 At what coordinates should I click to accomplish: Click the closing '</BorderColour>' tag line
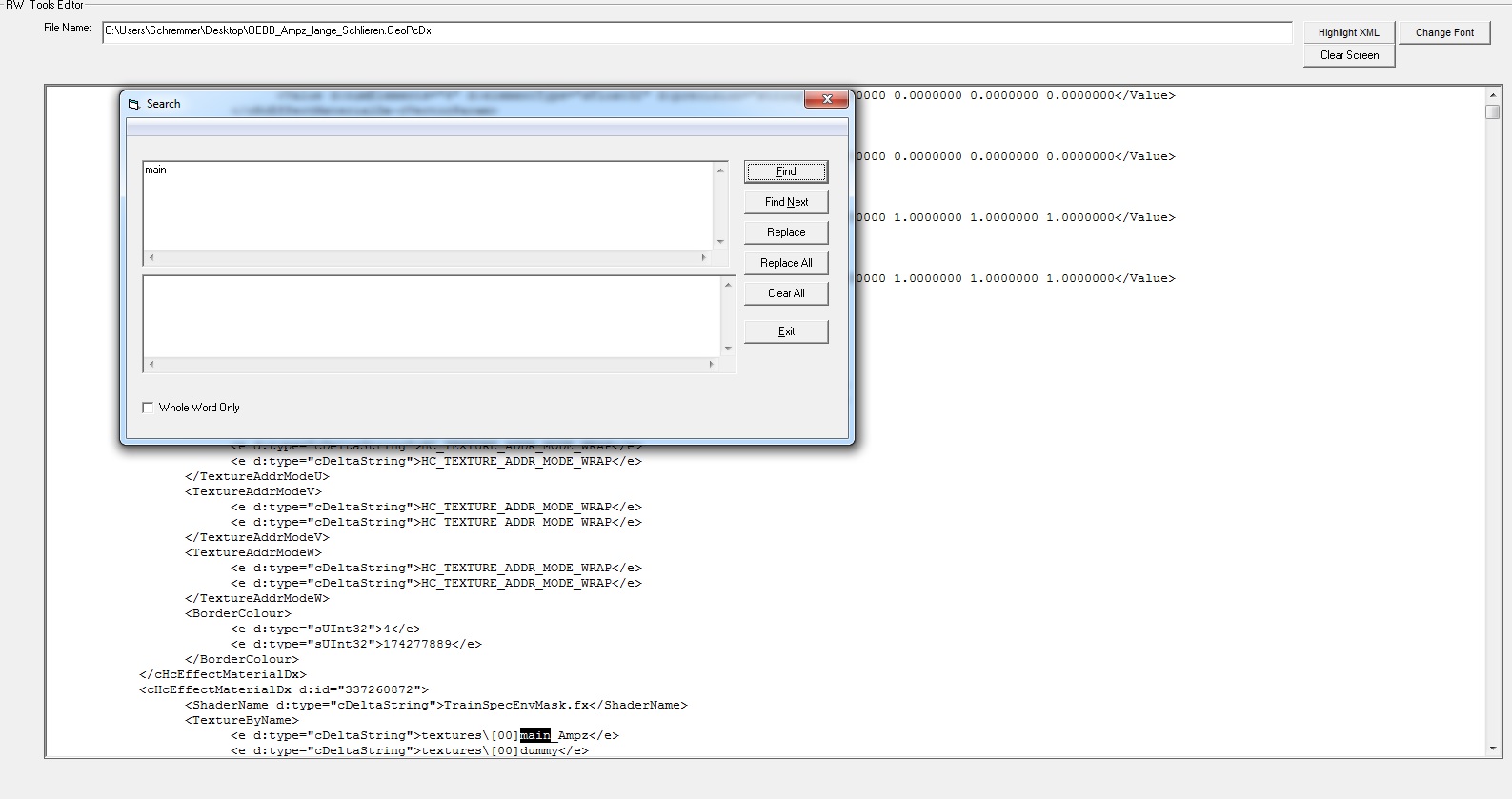coord(242,659)
